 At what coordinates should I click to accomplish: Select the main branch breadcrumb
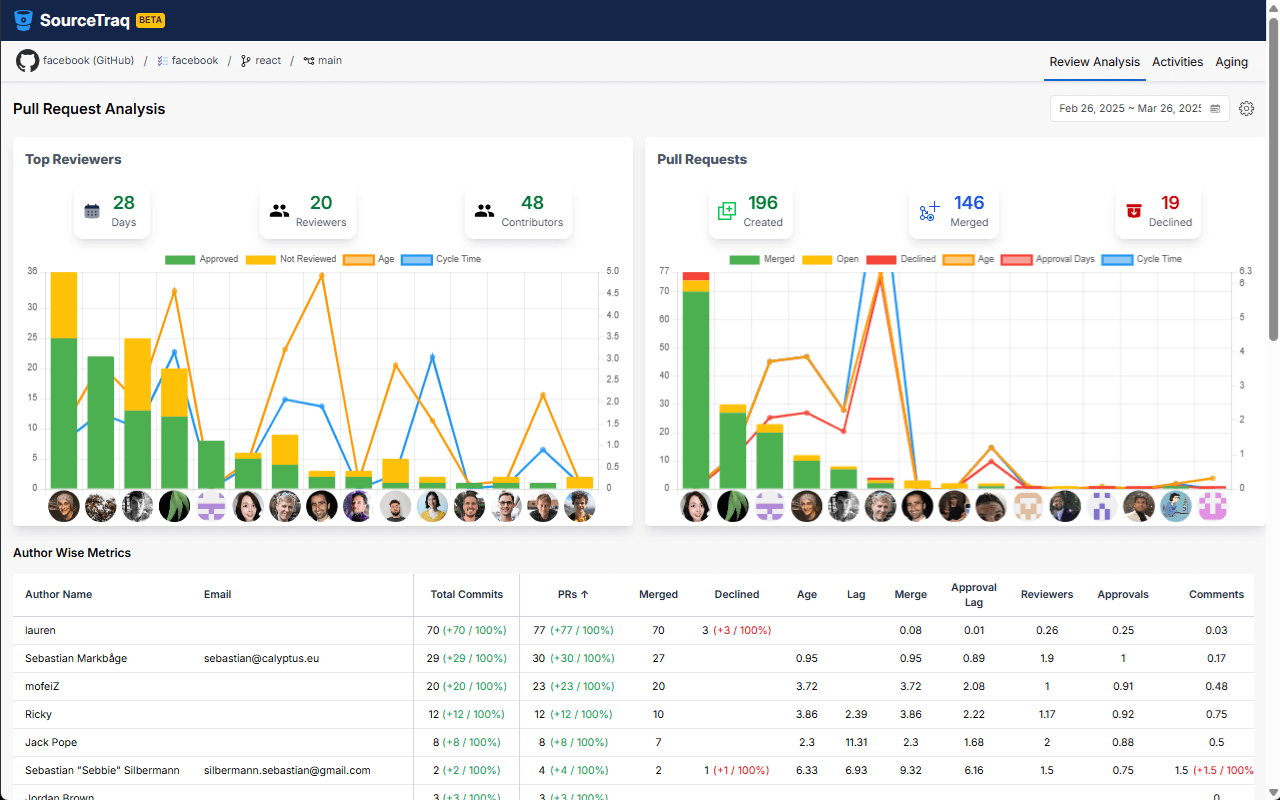pyautogui.click(x=330, y=61)
